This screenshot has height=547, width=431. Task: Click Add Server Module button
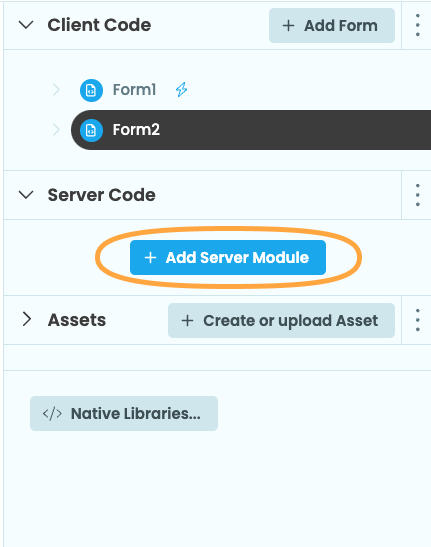pos(228,257)
